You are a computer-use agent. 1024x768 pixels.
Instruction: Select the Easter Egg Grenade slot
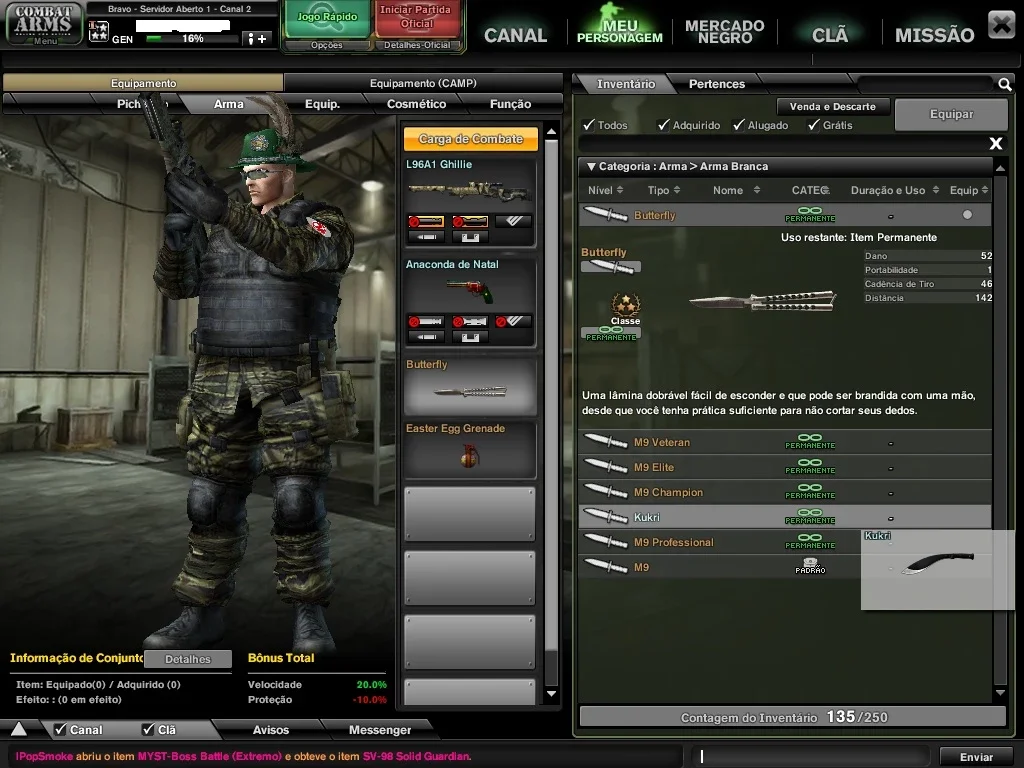coord(470,450)
